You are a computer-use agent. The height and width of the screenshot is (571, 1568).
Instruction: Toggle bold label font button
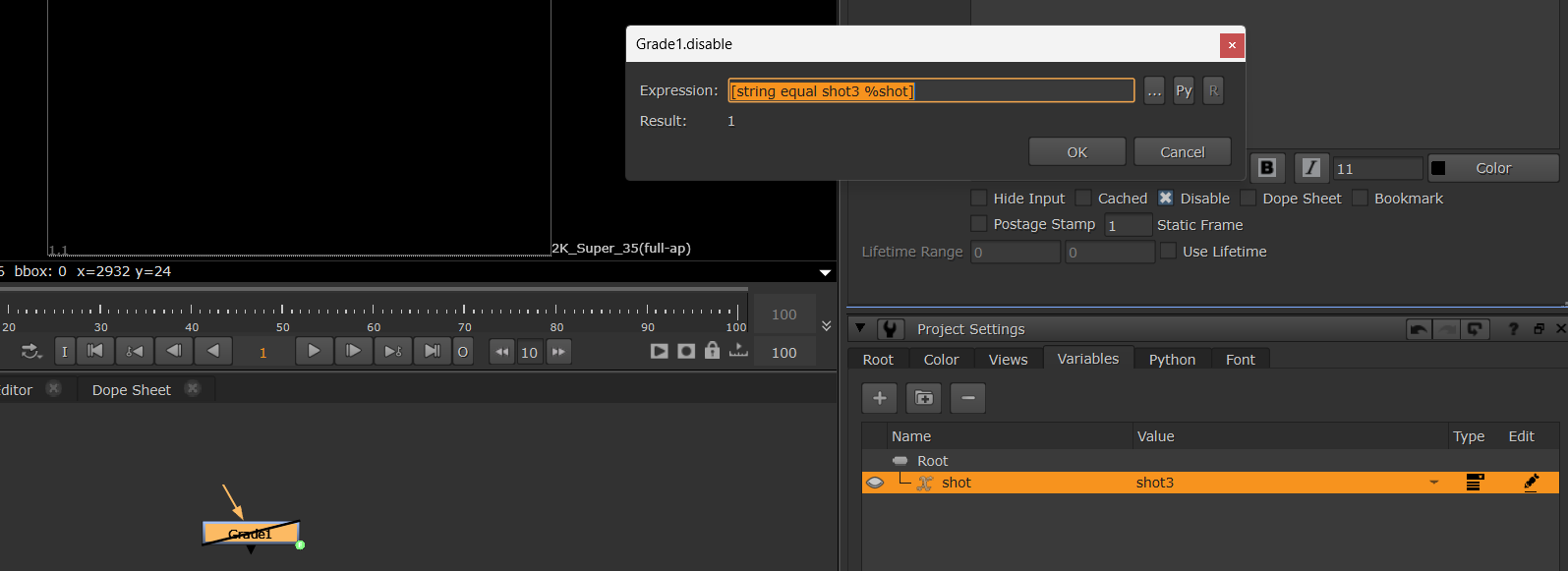point(1267,168)
